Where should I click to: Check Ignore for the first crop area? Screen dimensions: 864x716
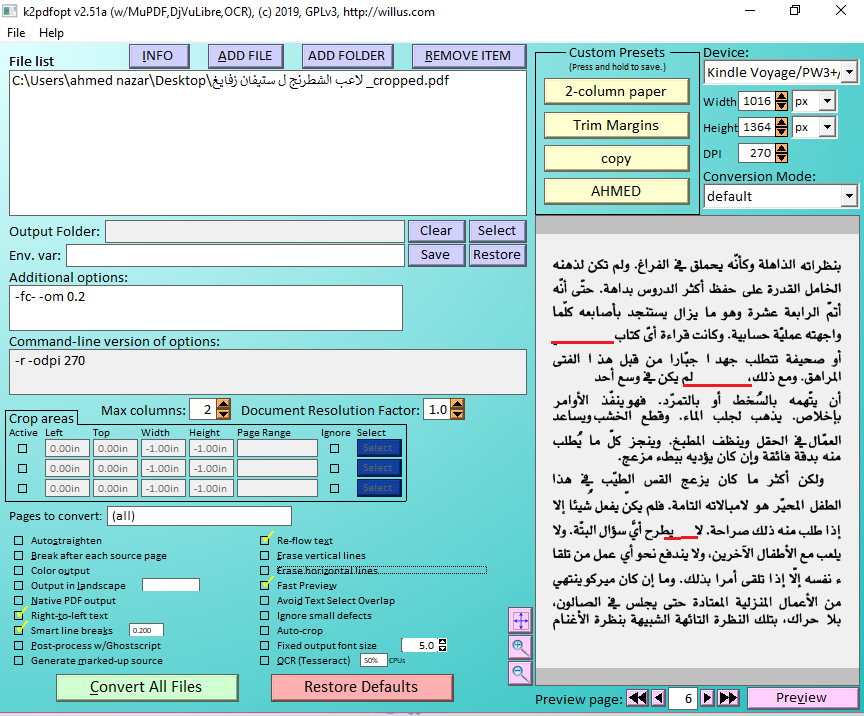pyautogui.click(x=334, y=448)
